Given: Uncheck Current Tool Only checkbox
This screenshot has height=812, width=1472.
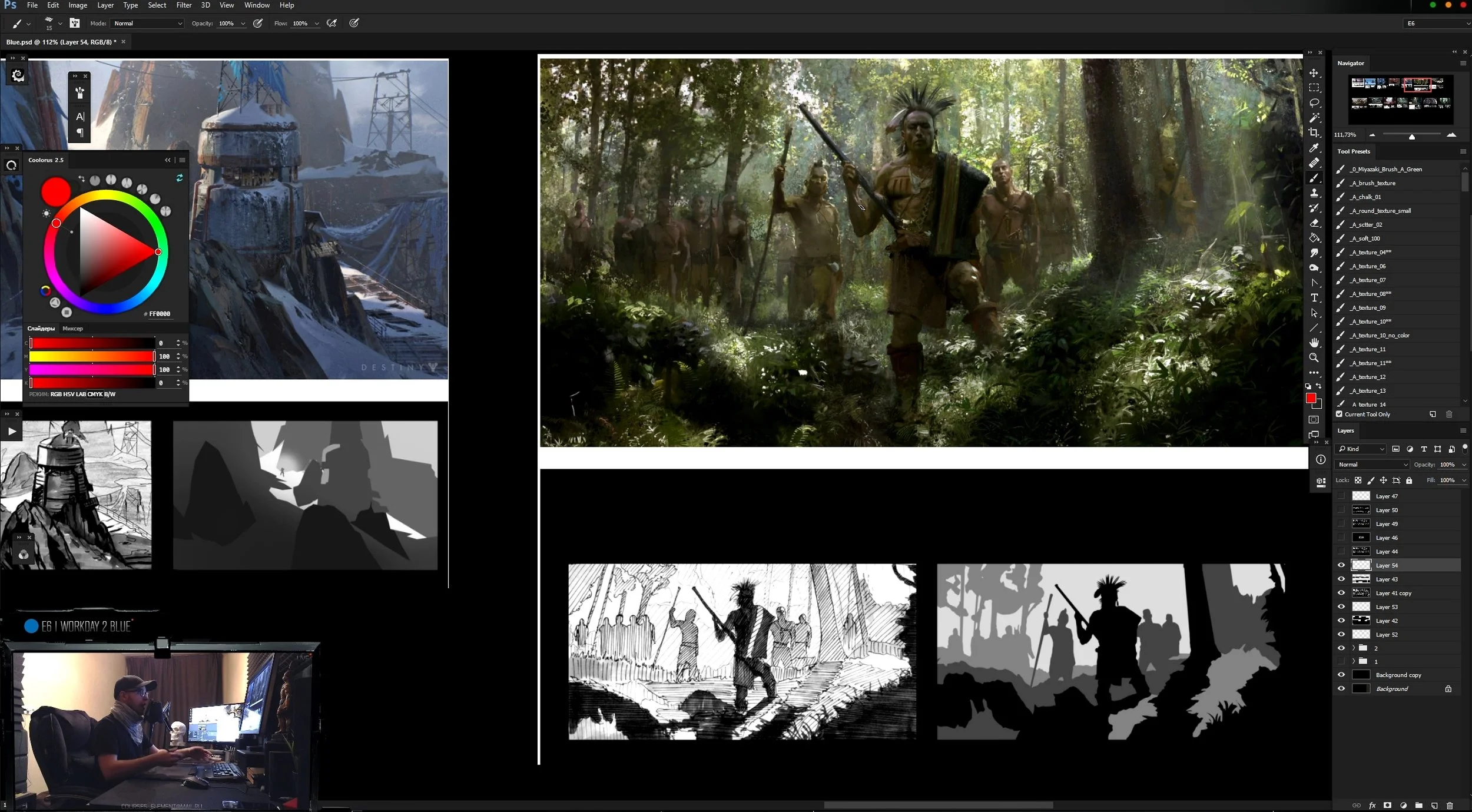Looking at the screenshot, I should [x=1339, y=414].
